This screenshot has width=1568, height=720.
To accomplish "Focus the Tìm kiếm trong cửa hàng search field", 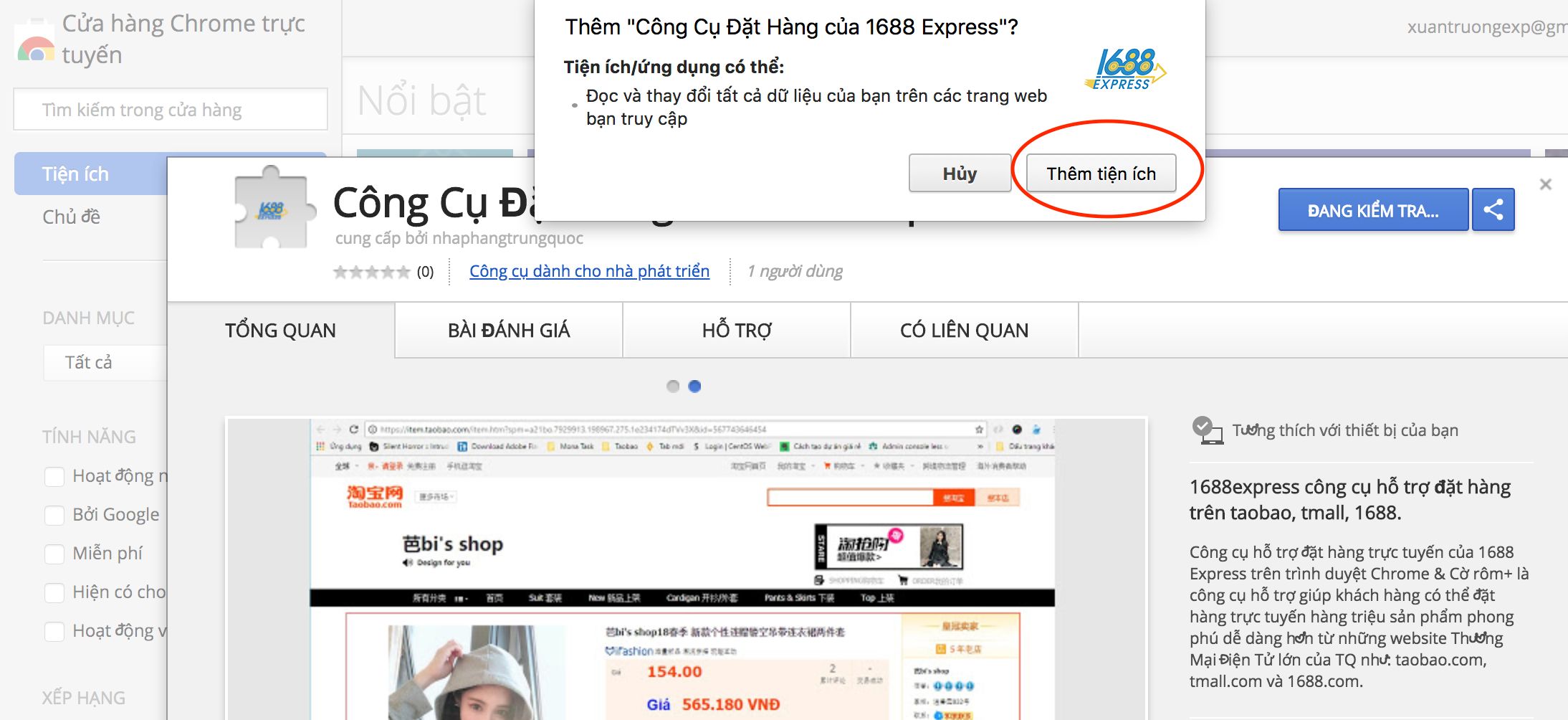I will tap(171, 110).
